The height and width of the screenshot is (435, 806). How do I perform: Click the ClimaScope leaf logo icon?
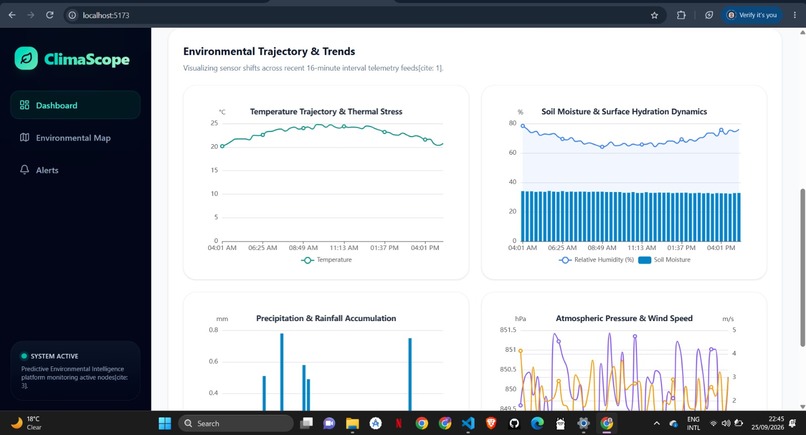click(26, 58)
